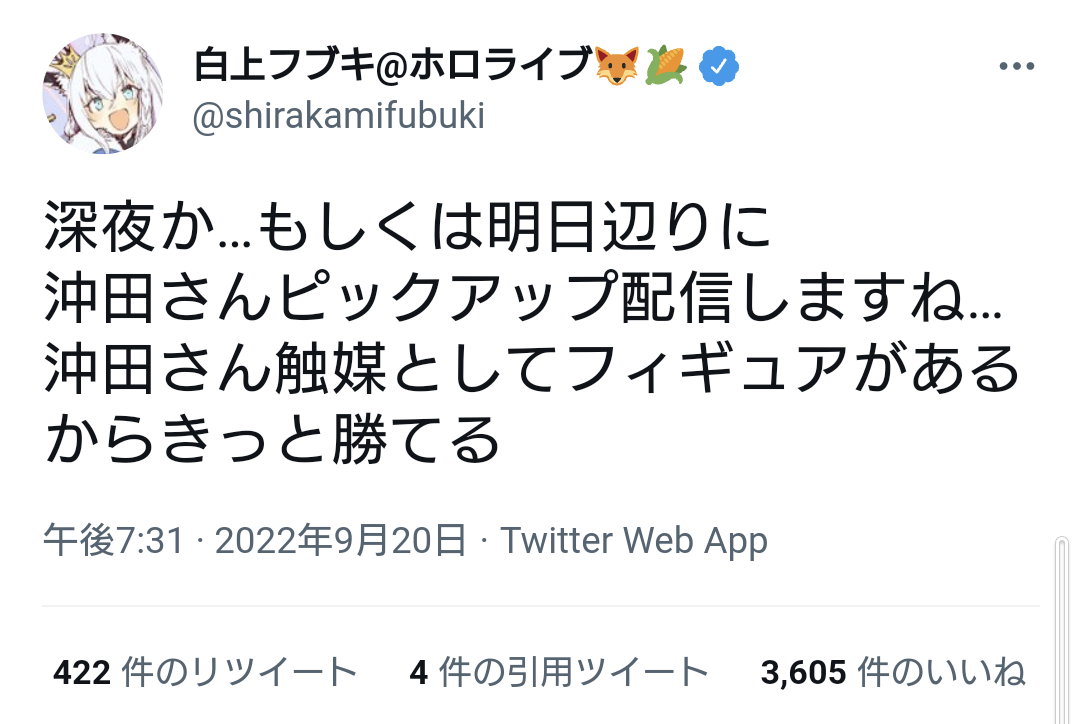This screenshot has height=724, width=1080.
Task: Click the last tweet line からきっと勝てる
Action: [272, 441]
